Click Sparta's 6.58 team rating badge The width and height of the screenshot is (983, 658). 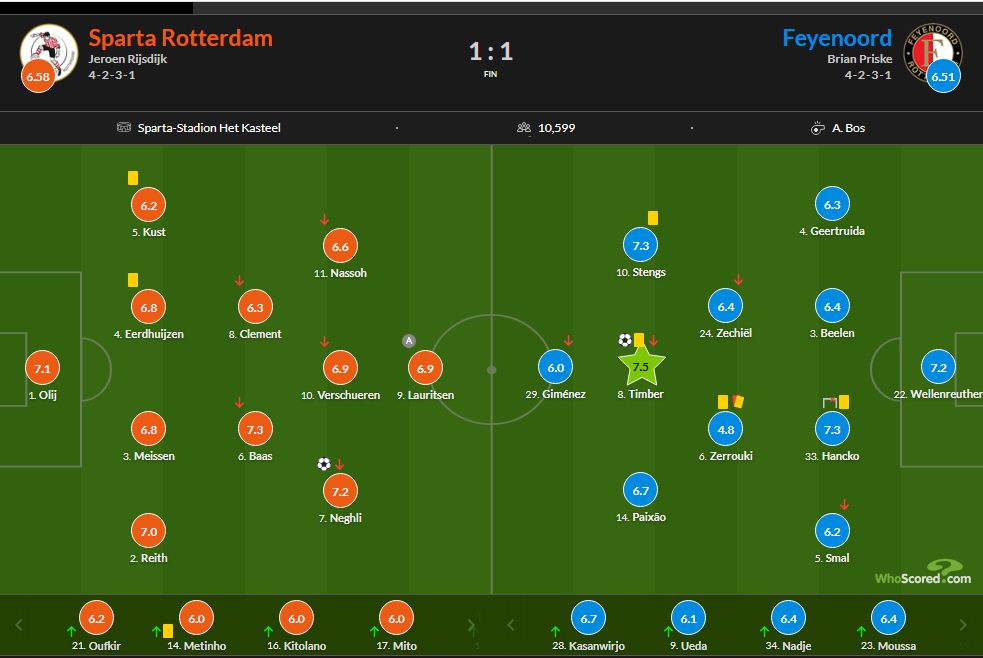[38, 77]
